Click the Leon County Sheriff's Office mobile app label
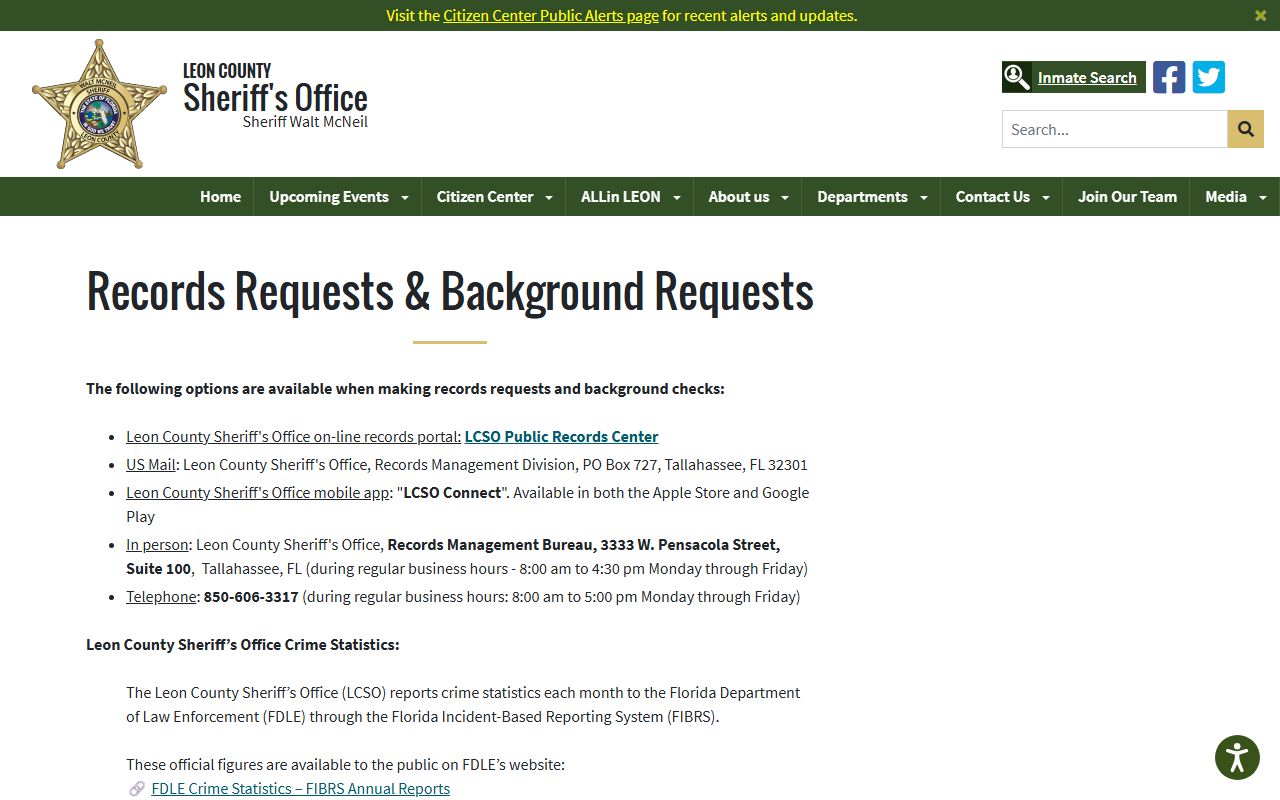Viewport: 1280px width, 800px height. click(258, 492)
